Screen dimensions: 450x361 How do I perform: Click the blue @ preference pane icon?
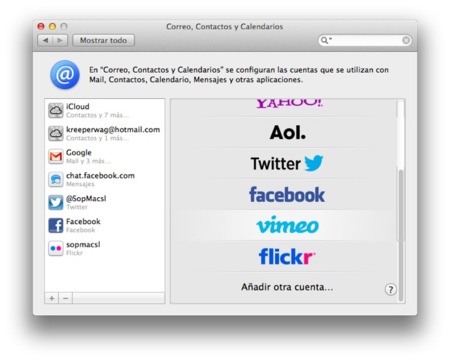coord(65,75)
